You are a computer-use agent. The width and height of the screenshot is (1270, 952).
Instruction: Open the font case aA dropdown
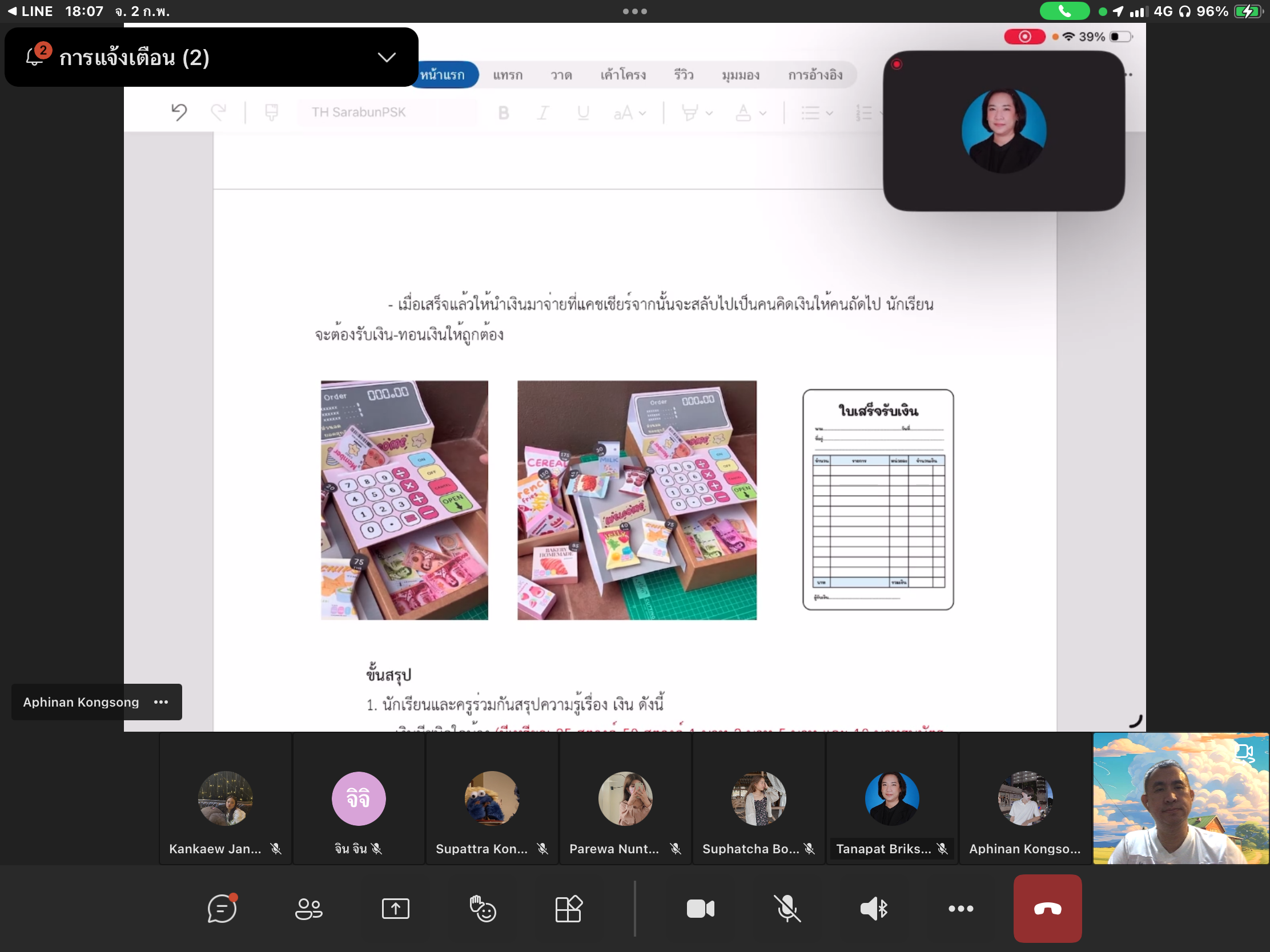[x=630, y=113]
